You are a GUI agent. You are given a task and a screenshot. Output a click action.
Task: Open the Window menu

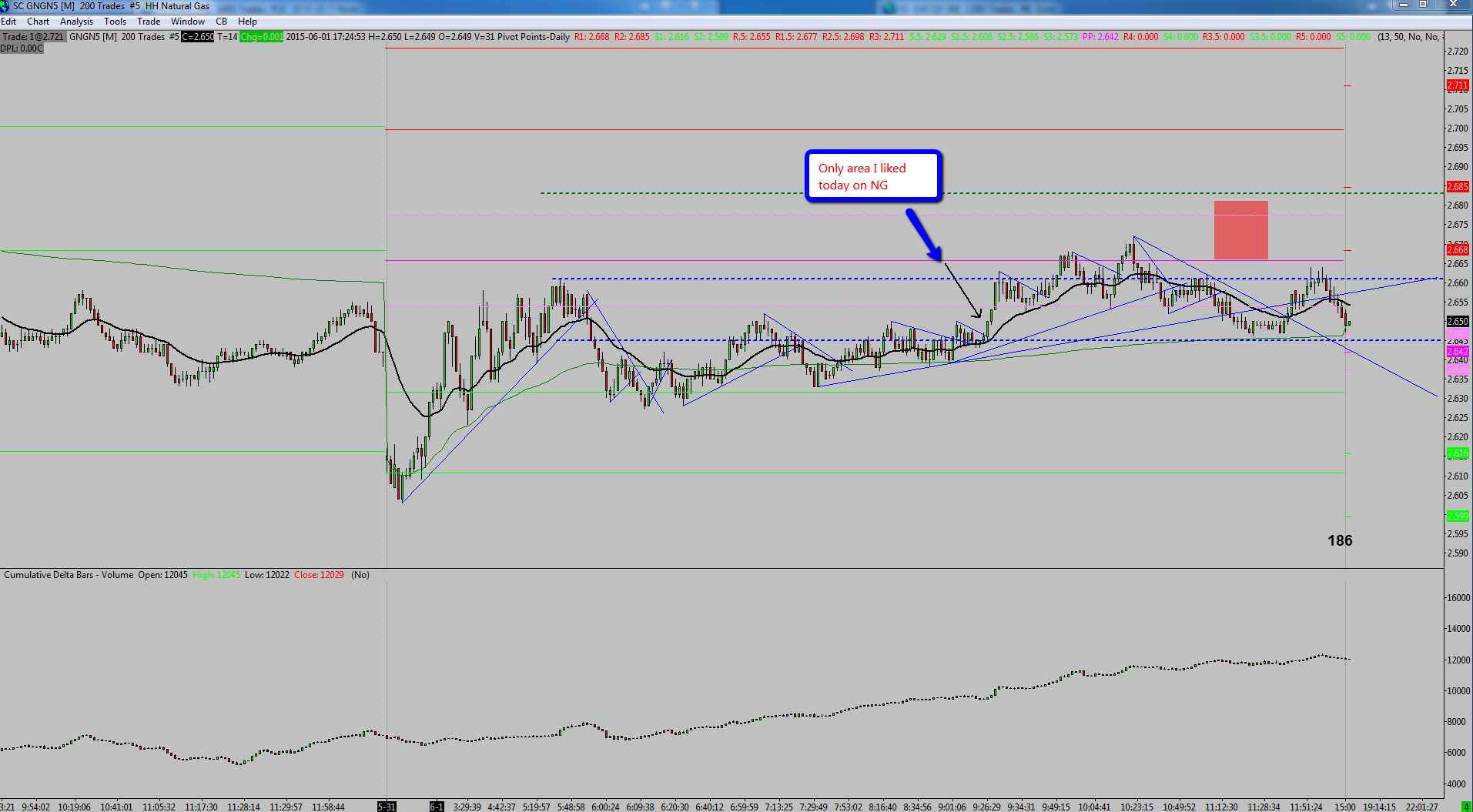(188, 22)
